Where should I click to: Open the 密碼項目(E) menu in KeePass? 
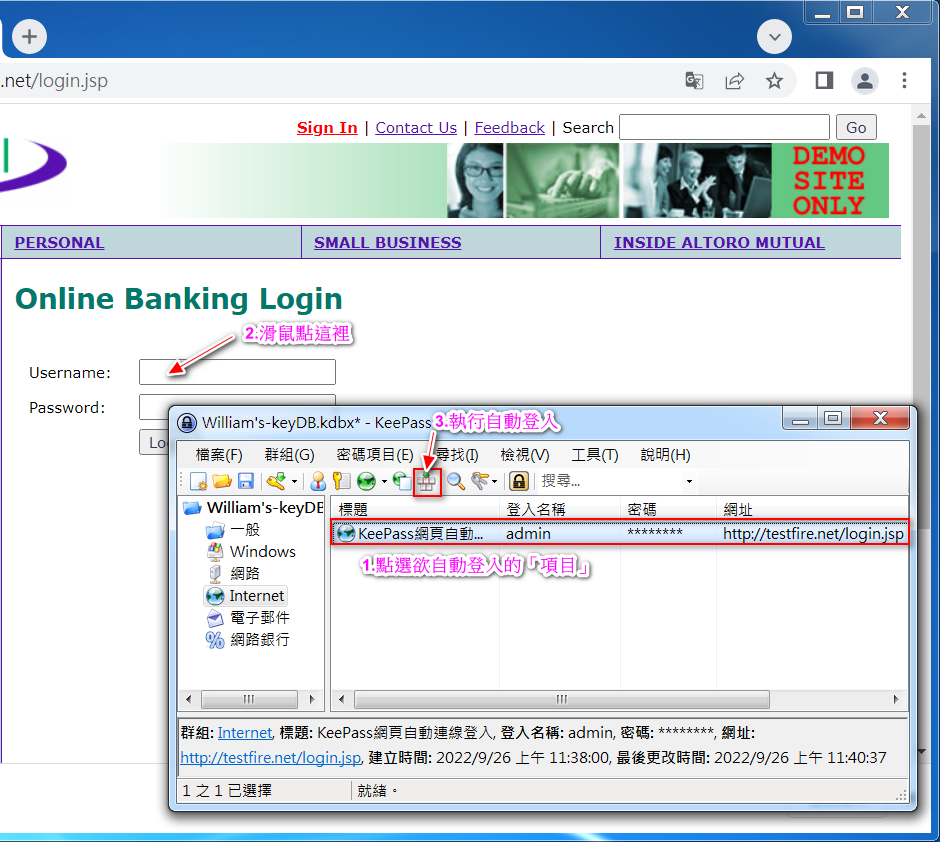coord(375,455)
